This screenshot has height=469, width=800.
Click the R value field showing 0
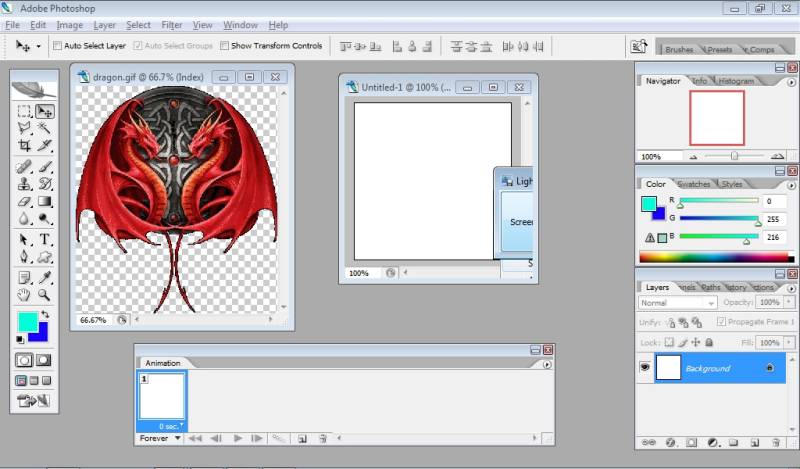pyautogui.click(x=774, y=201)
